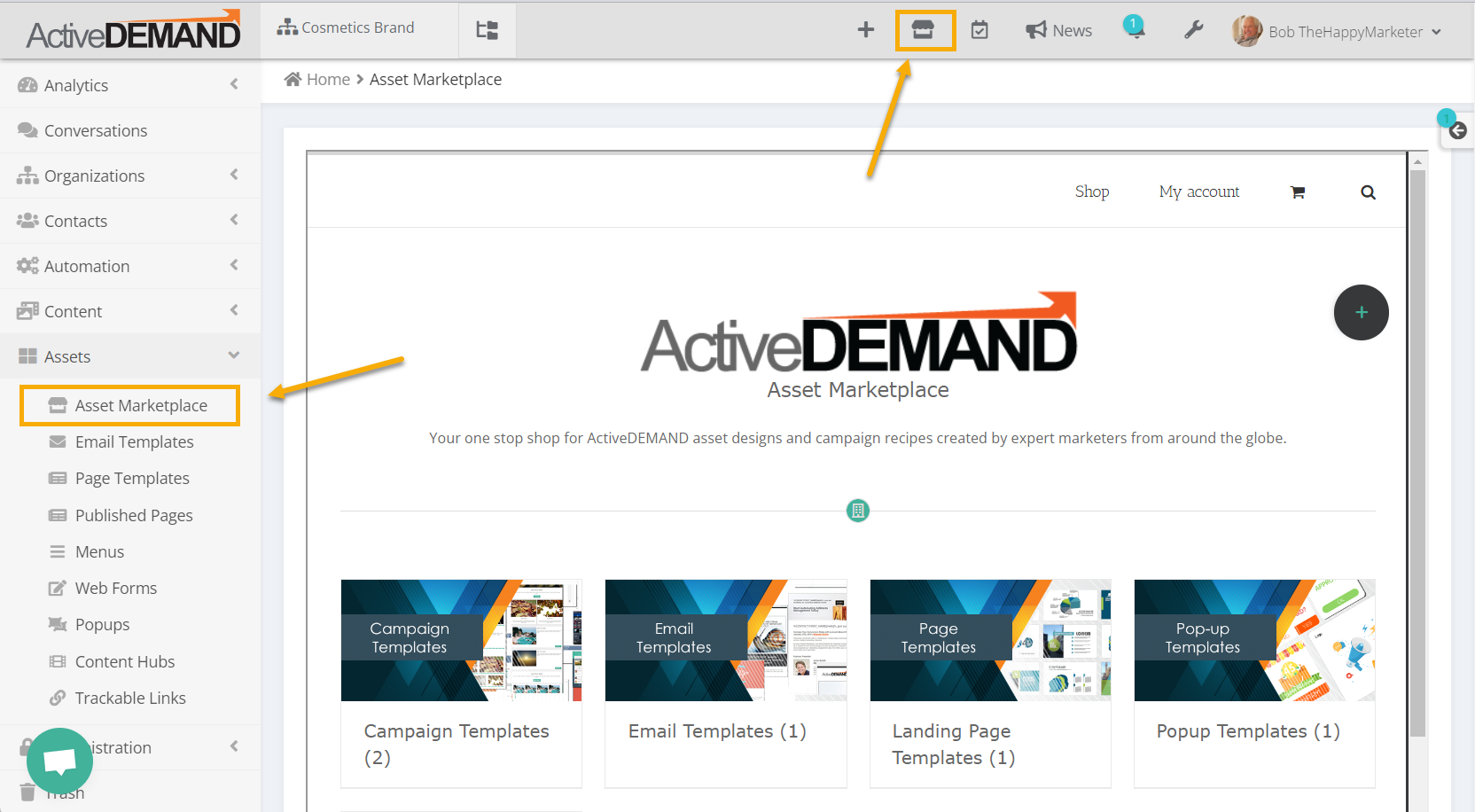The height and width of the screenshot is (812, 1475).
Task: Open the live chat bubble widget
Action: pyautogui.click(x=59, y=761)
